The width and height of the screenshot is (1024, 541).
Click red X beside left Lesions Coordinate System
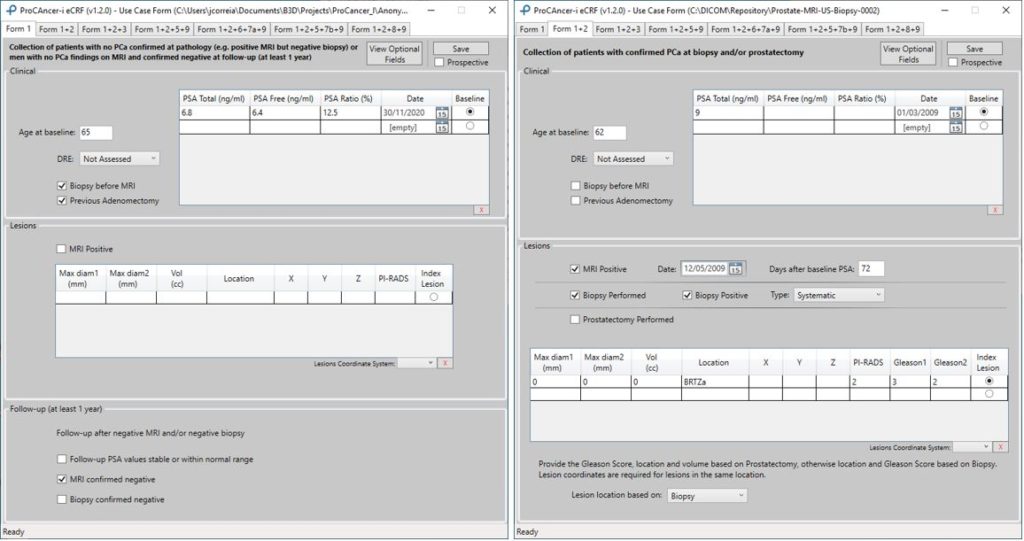[445, 363]
